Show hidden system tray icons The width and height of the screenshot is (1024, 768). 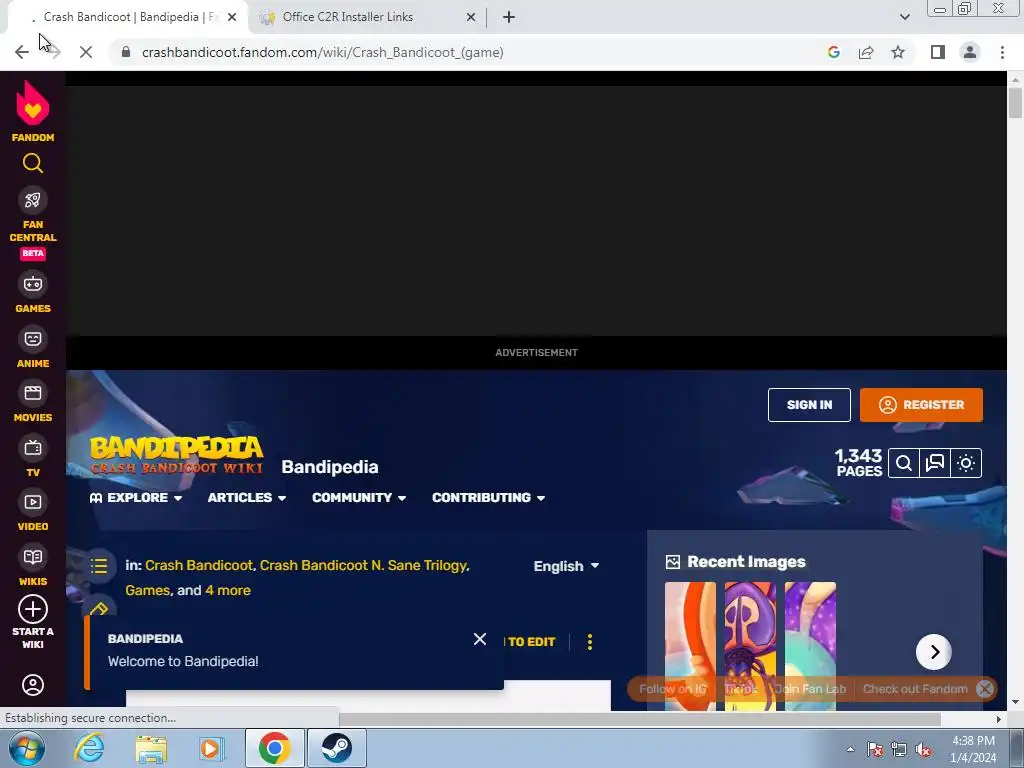coord(850,749)
